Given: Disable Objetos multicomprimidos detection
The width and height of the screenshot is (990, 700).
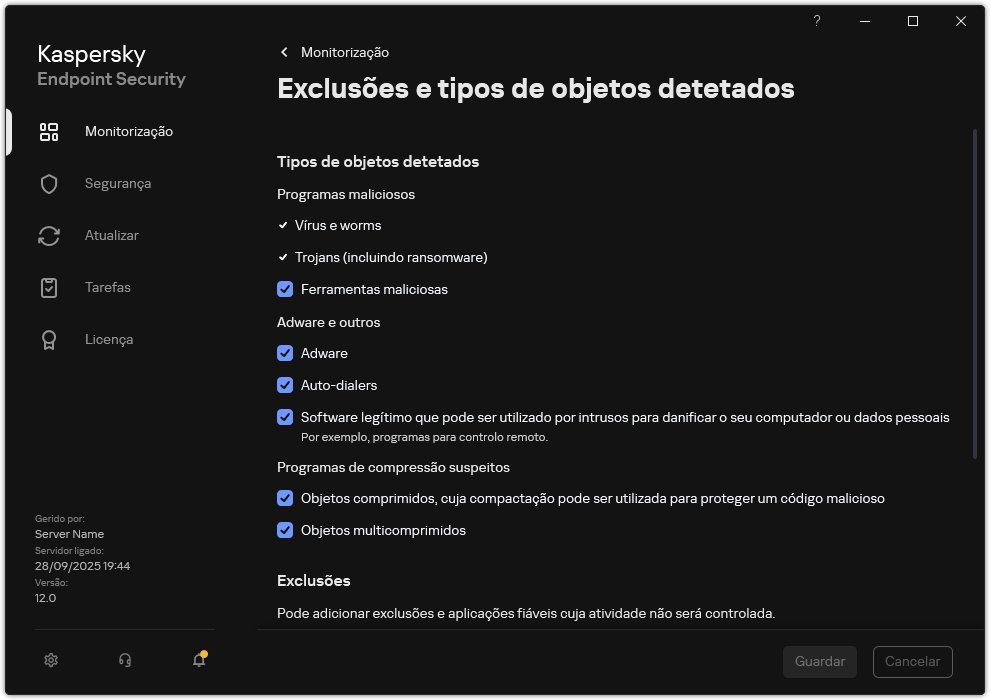Looking at the screenshot, I should [x=285, y=530].
